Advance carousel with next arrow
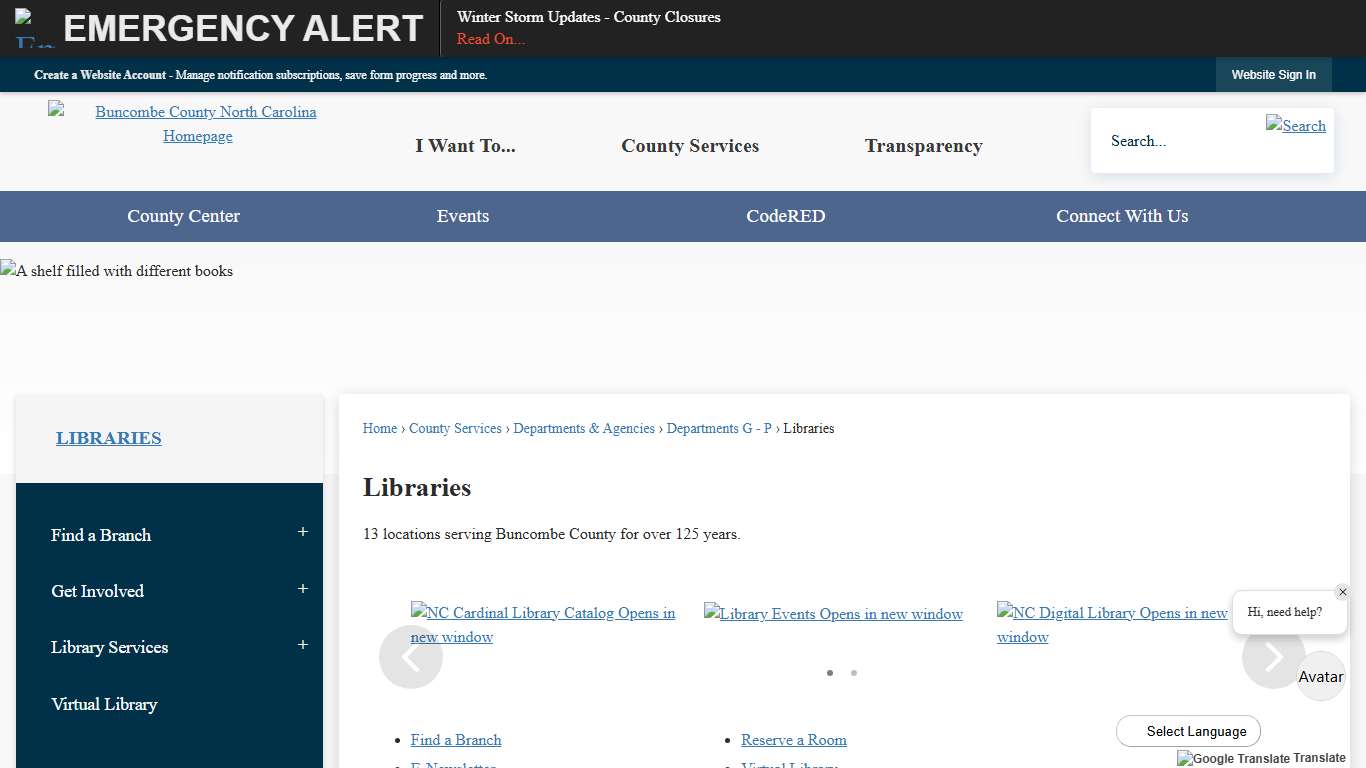The height and width of the screenshot is (768, 1366). tap(1273, 657)
